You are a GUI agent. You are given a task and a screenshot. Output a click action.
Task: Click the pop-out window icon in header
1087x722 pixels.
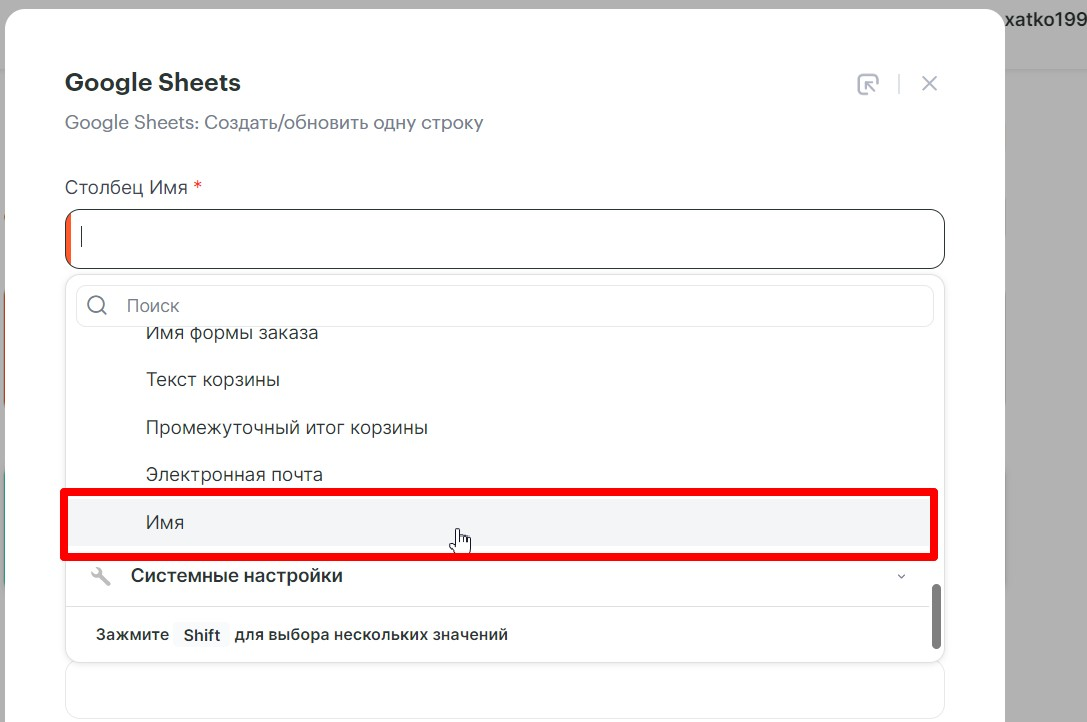tap(868, 84)
